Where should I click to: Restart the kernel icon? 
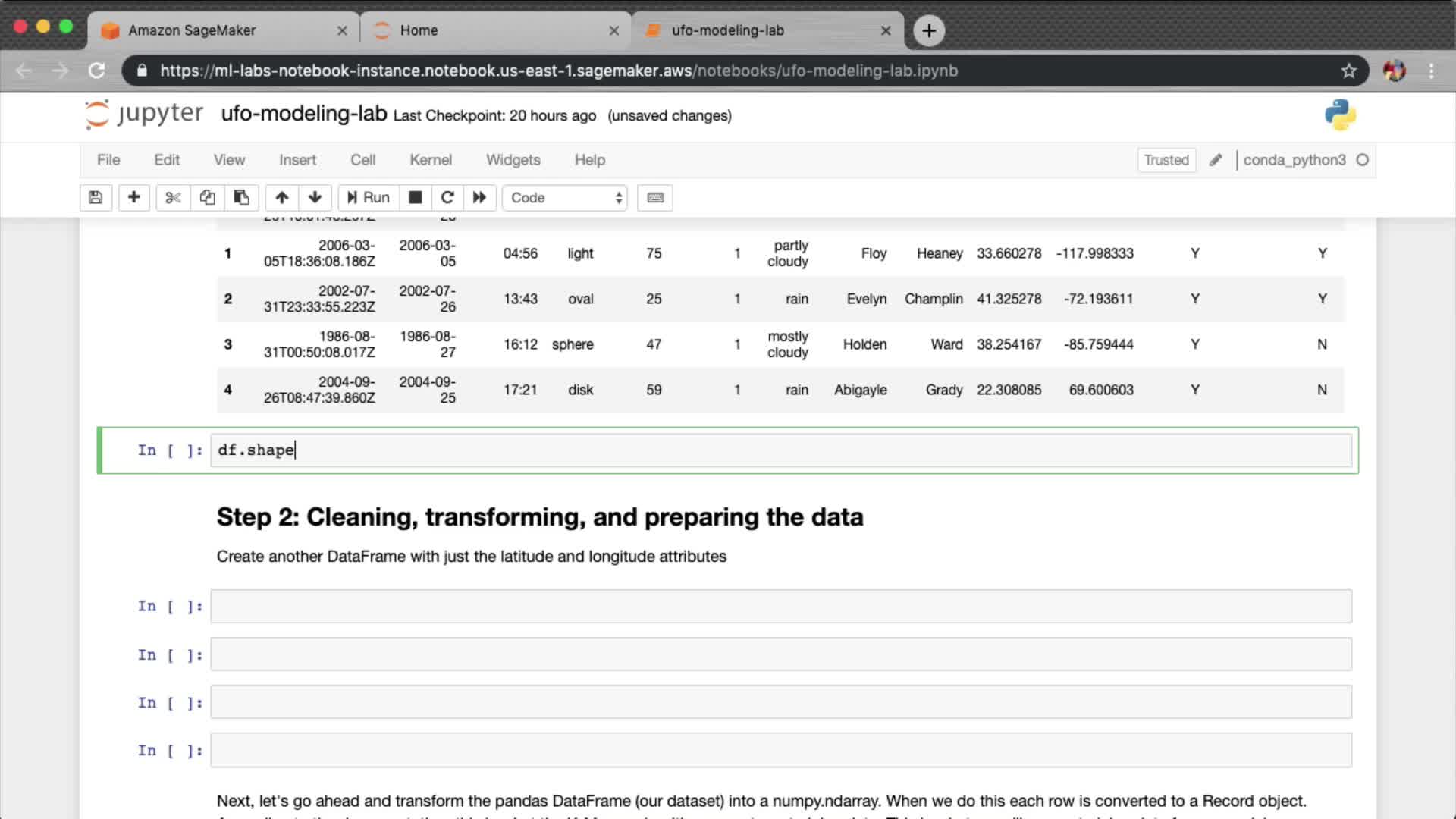pyautogui.click(x=447, y=198)
